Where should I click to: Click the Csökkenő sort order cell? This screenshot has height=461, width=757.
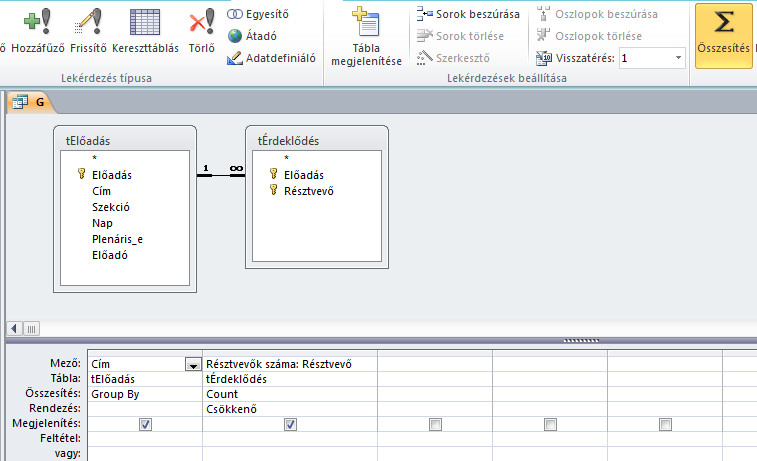click(289, 409)
